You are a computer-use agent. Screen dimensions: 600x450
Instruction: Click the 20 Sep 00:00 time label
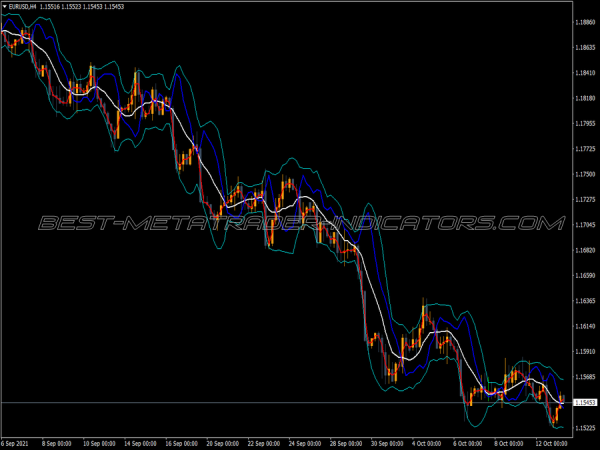click(223, 443)
